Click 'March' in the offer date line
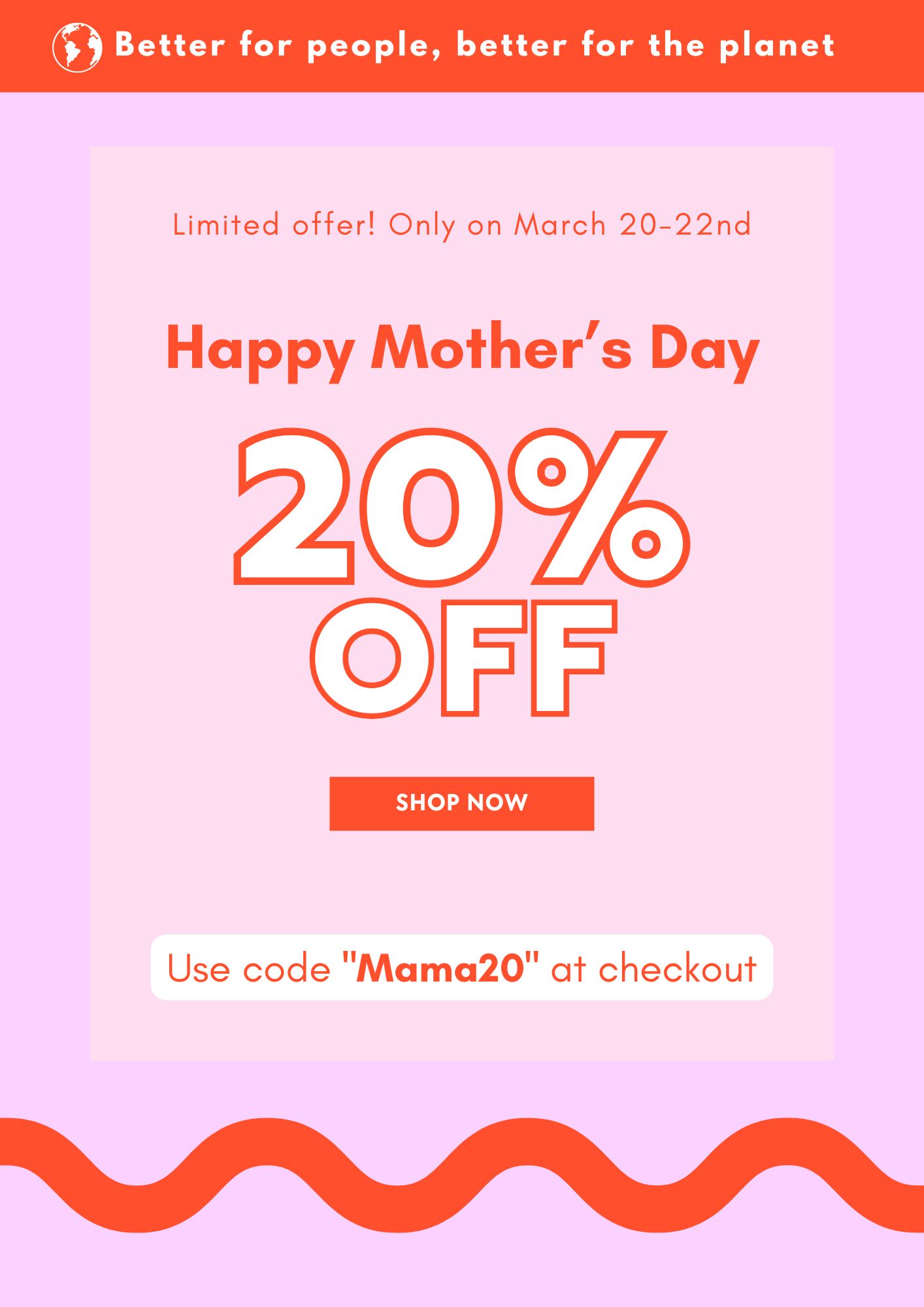Viewport: 924px width, 1307px height. click(560, 225)
